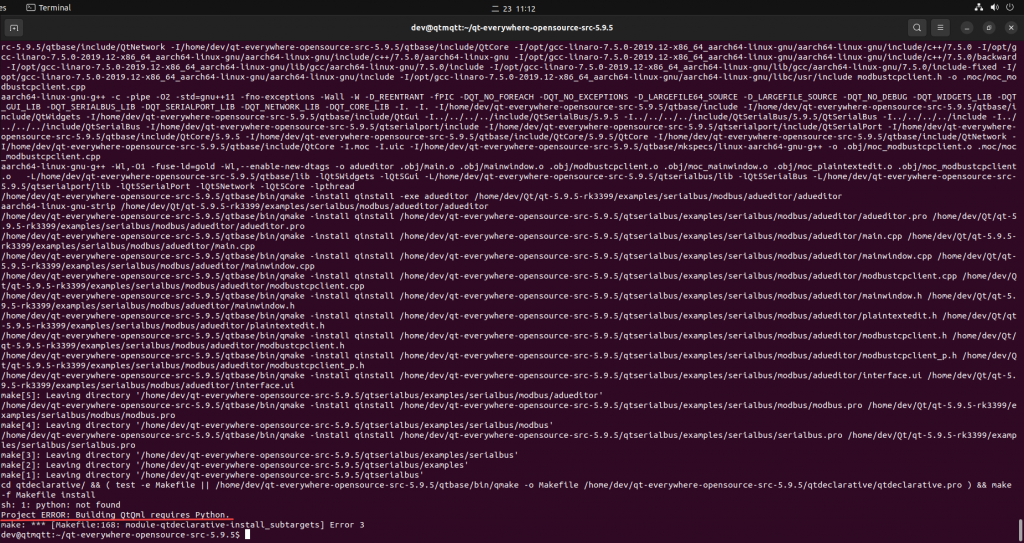Open the terminal hamburger menu

tap(940, 28)
